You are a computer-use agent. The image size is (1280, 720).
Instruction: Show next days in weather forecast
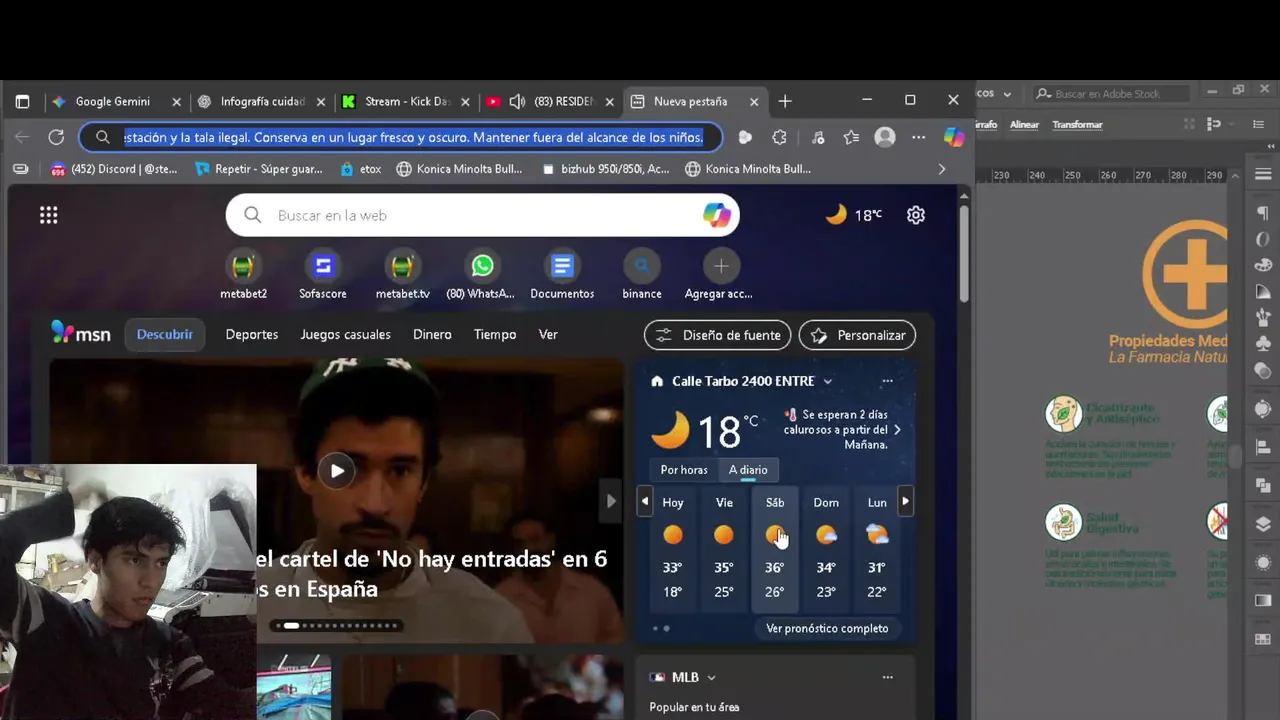[906, 501]
